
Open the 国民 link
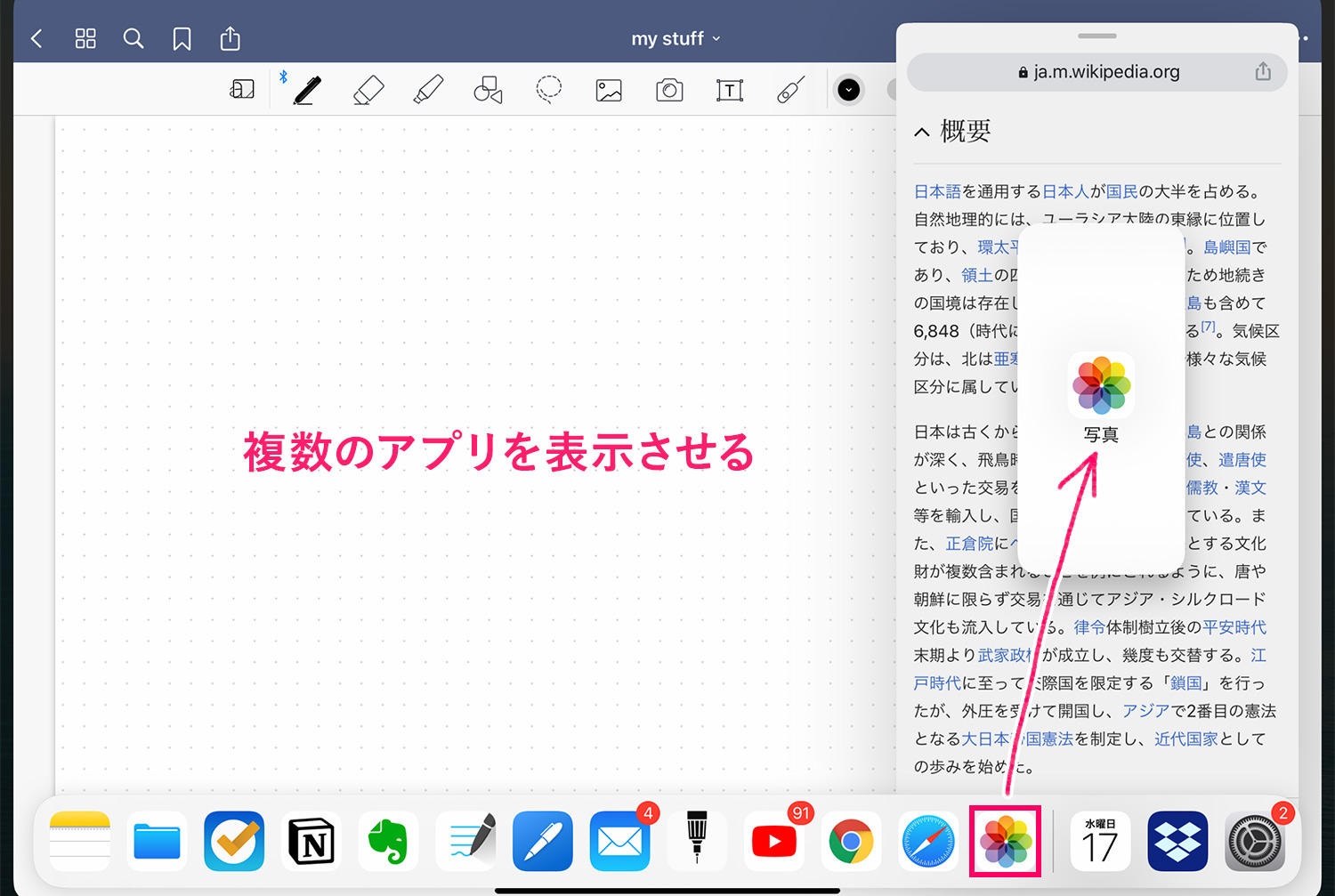(x=1121, y=191)
